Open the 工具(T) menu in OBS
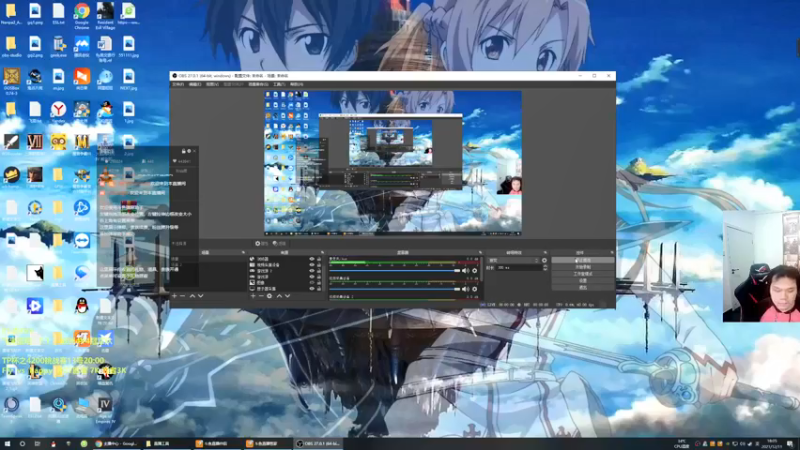 (x=279, y=84)
